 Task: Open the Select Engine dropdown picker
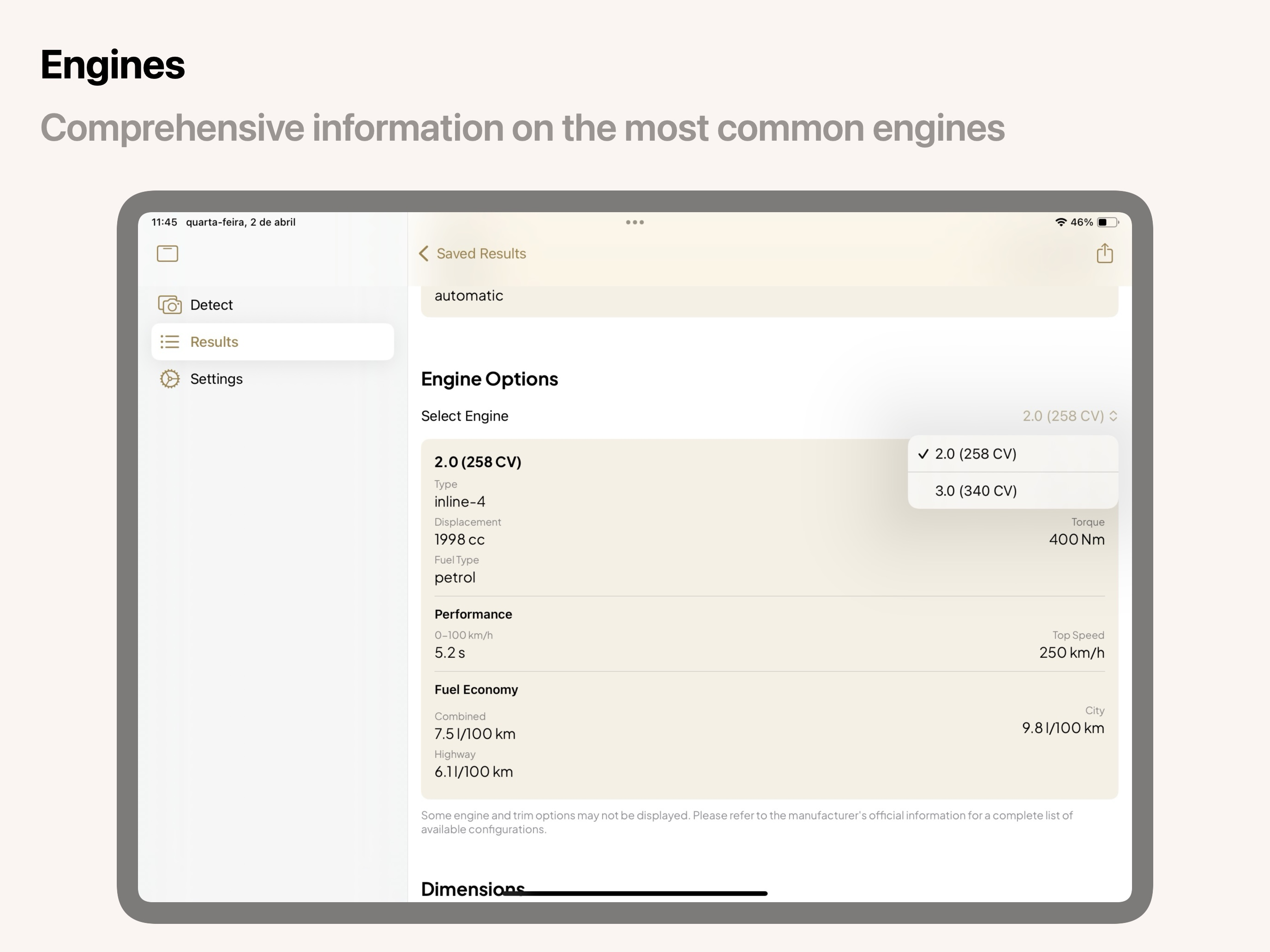pyautogui.click(x=1062, y=416)
